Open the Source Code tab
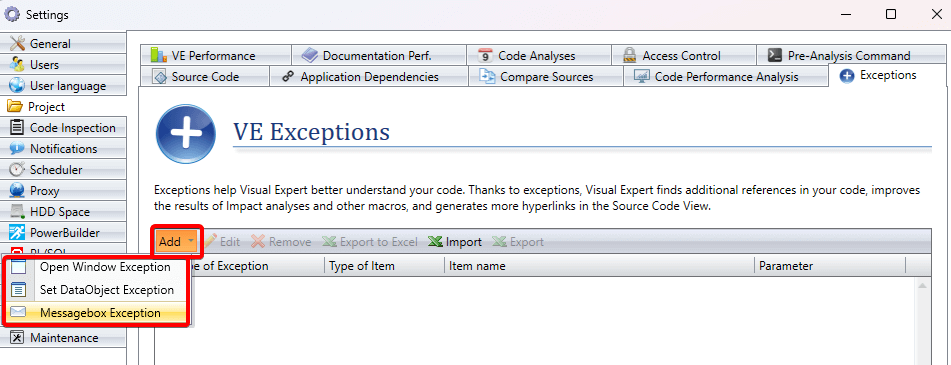Viewport: 951px width, 365px height. point(205,76)
